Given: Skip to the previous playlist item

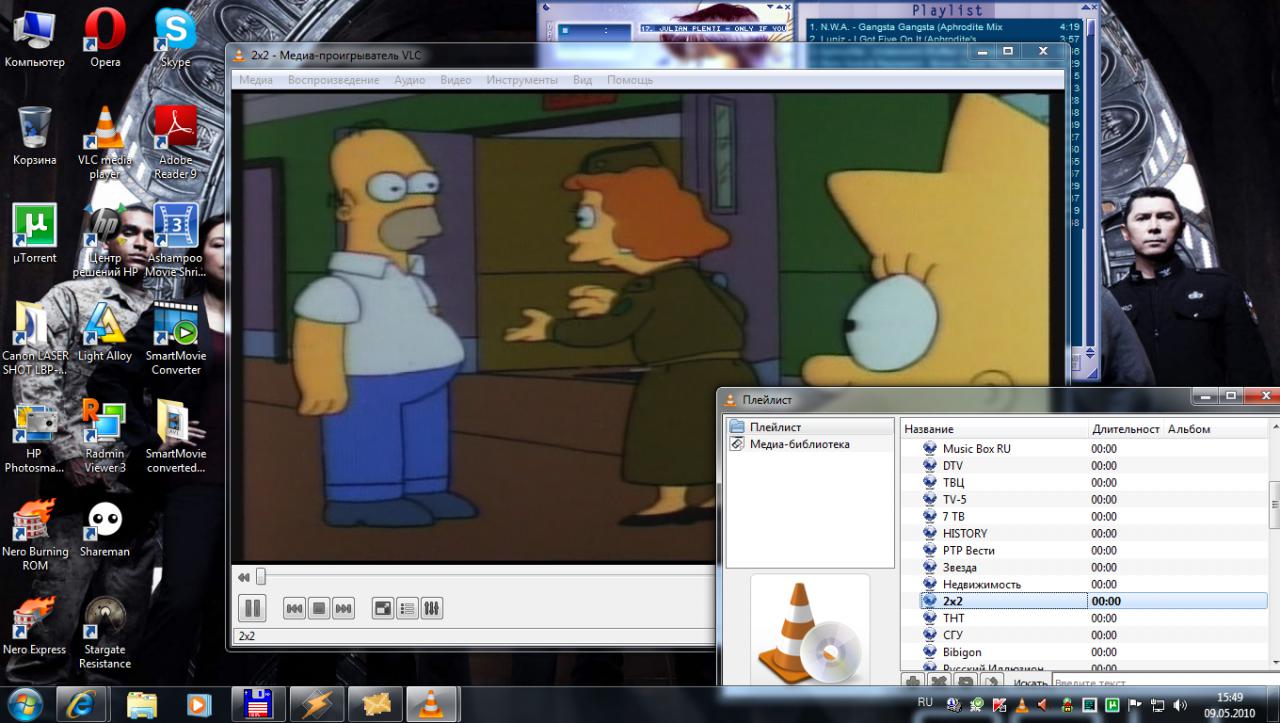Looking at the screenshot, I should click(x=294, y=608).
